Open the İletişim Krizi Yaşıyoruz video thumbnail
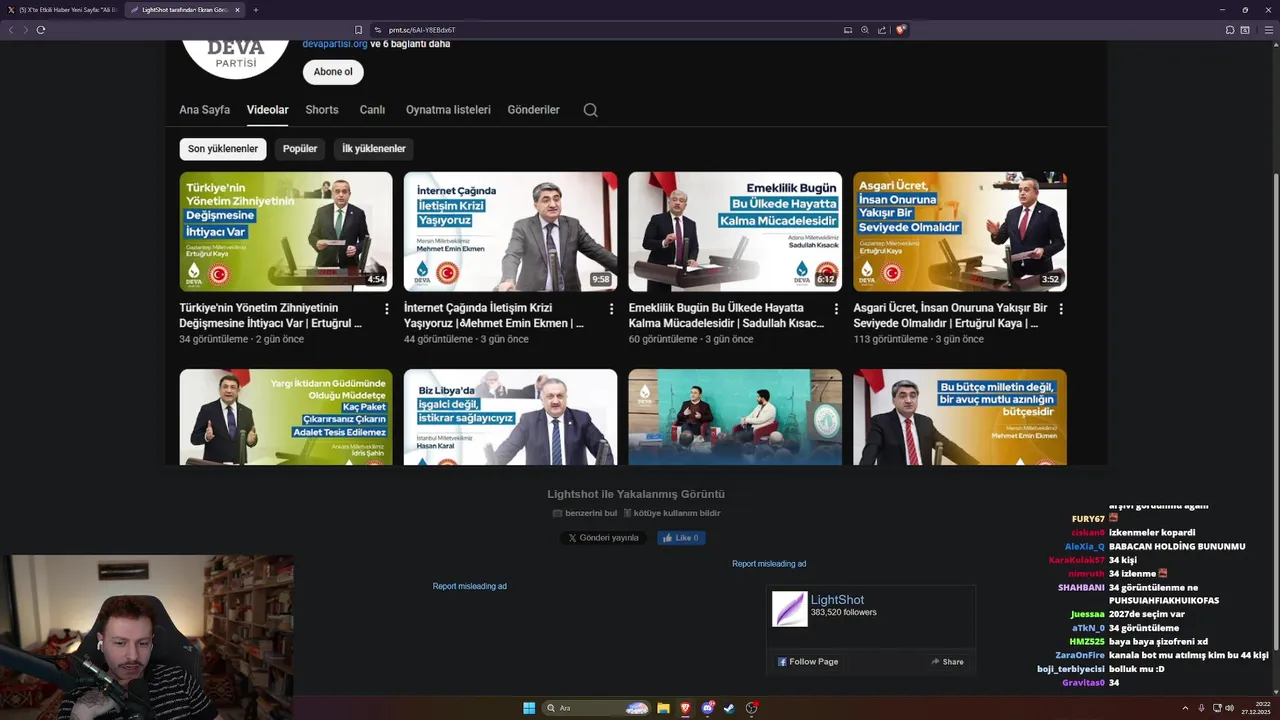This screenshot has height=720, width=1280. coord(510,231)
